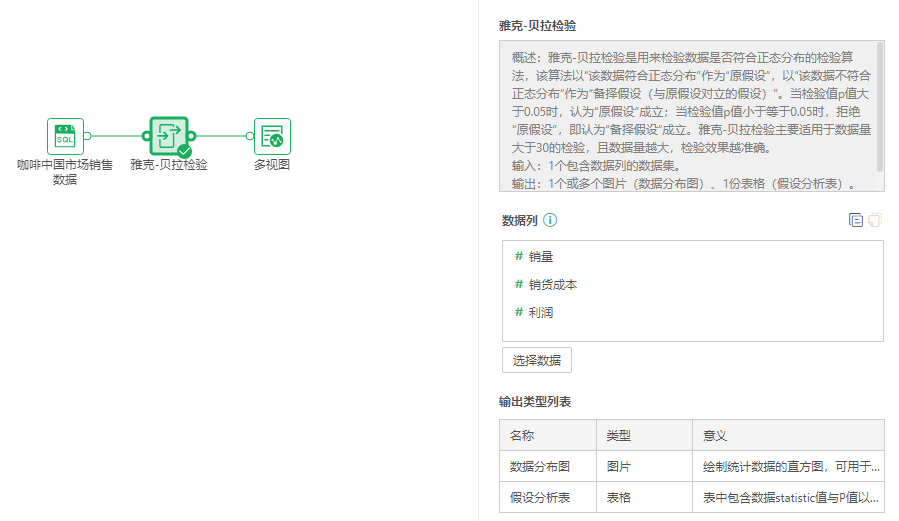Click the copy icon above data column list
Image resolution: width=899 pixels, height=521 pixels.
coord(855,221)
